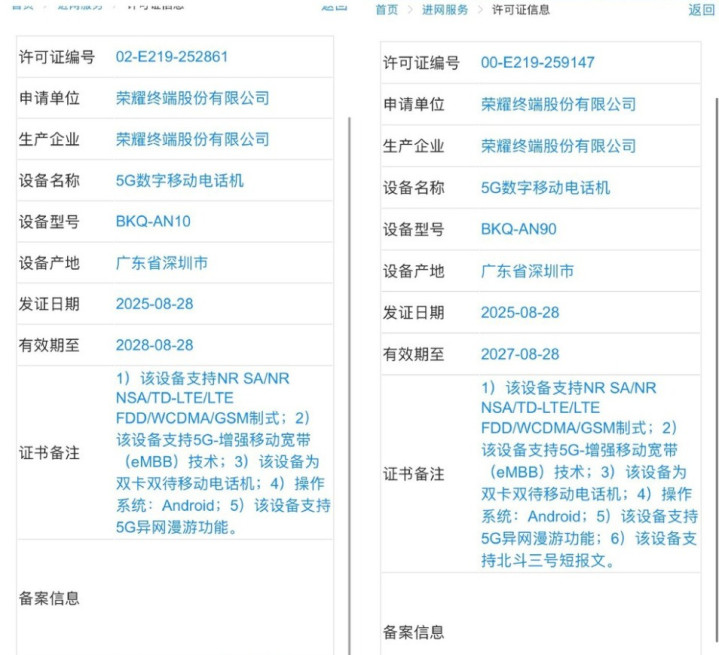The width and height of the screenshot is (719, 655).
Task: Click issue date 2025-08-28 in right panel
Action: pos(520,312)
